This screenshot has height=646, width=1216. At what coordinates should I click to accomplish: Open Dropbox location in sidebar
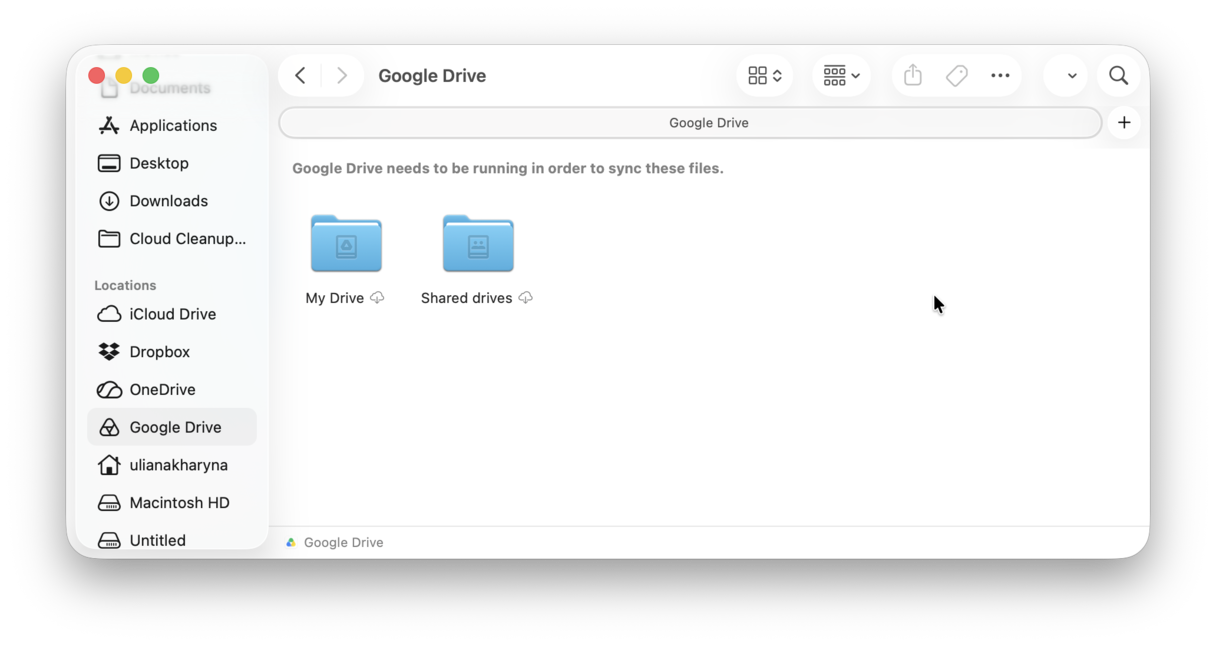[x=172, y=352]
